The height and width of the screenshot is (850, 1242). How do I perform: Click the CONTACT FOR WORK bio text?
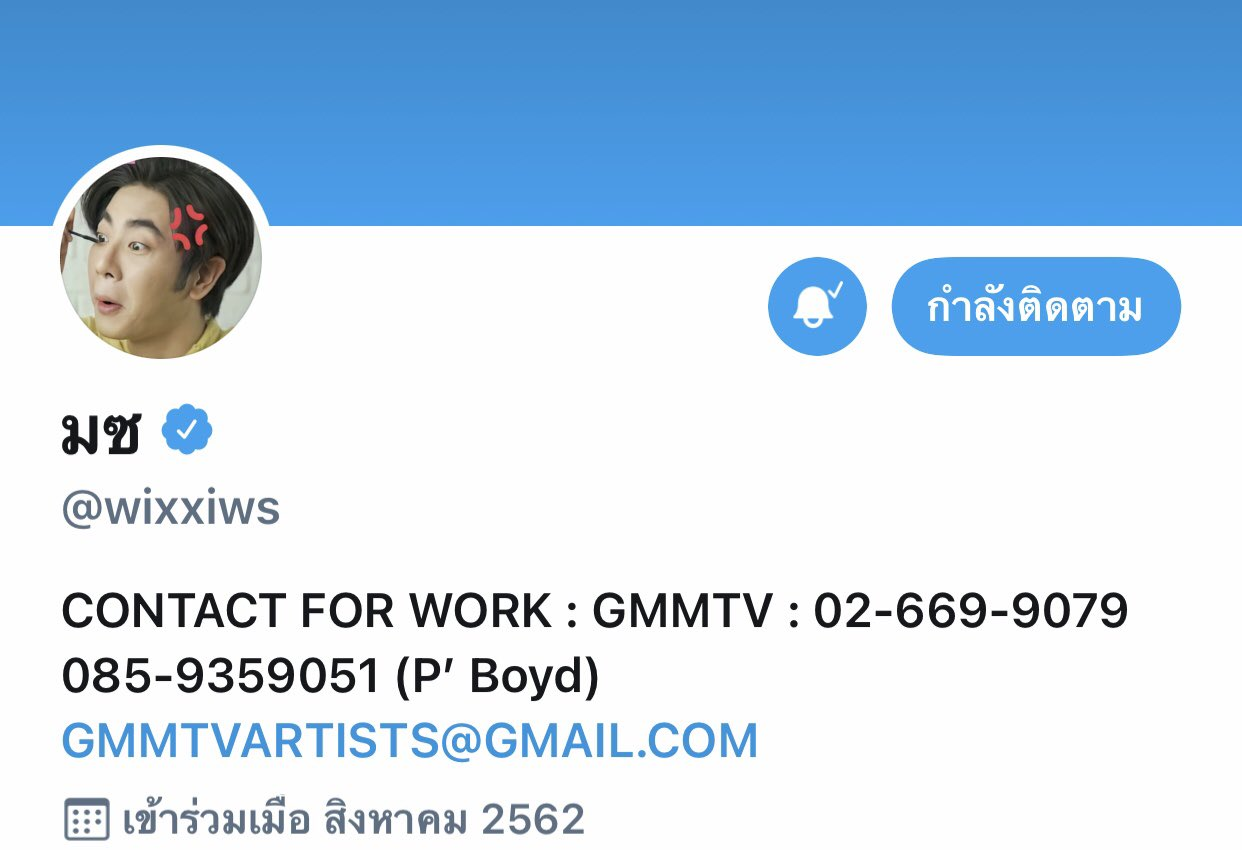[306, 611]
